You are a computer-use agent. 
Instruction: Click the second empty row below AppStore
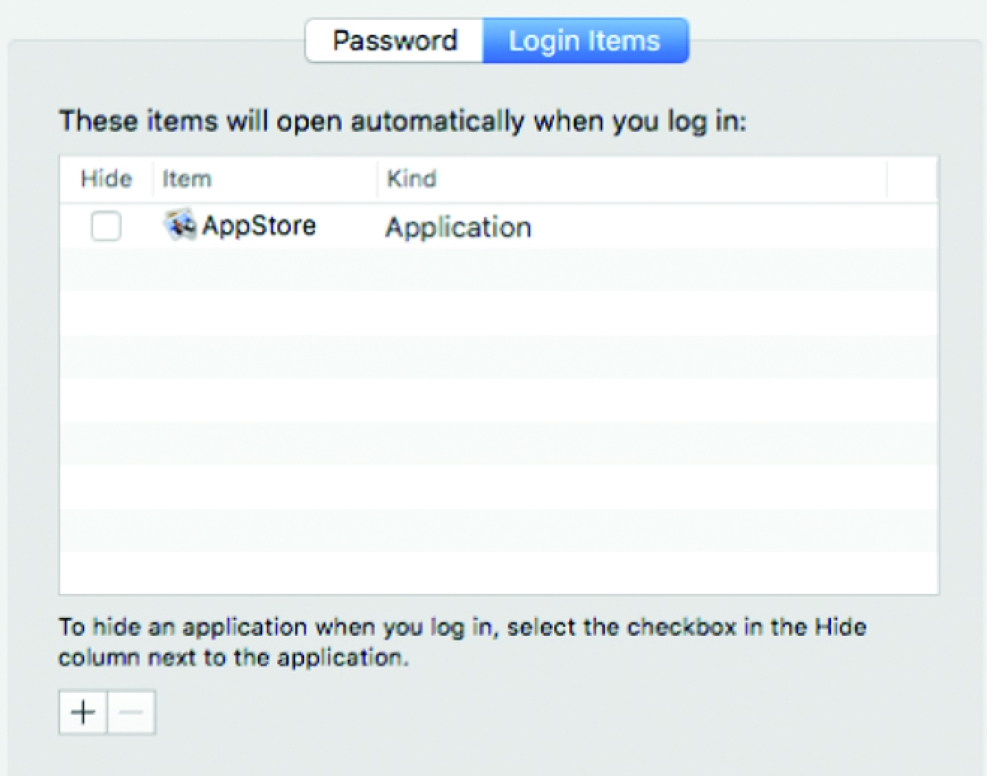point(498,313)
